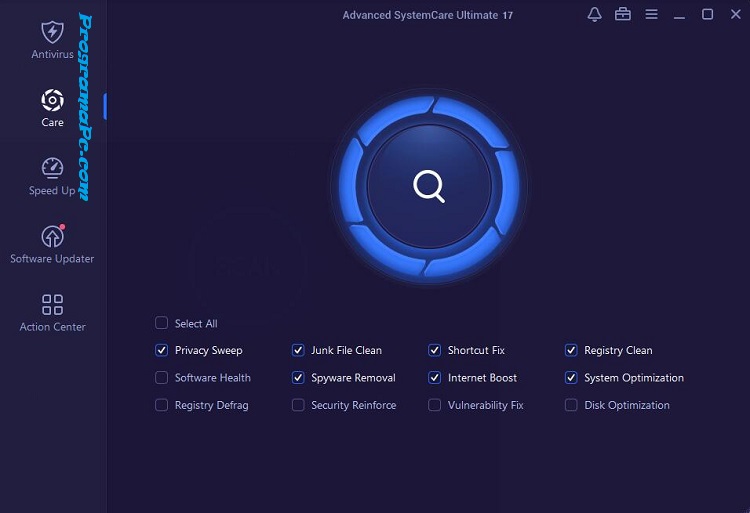This screenshot has height=513, width=750.
Task: Open the Software Updater icon
Action: (x=52, y=236)
